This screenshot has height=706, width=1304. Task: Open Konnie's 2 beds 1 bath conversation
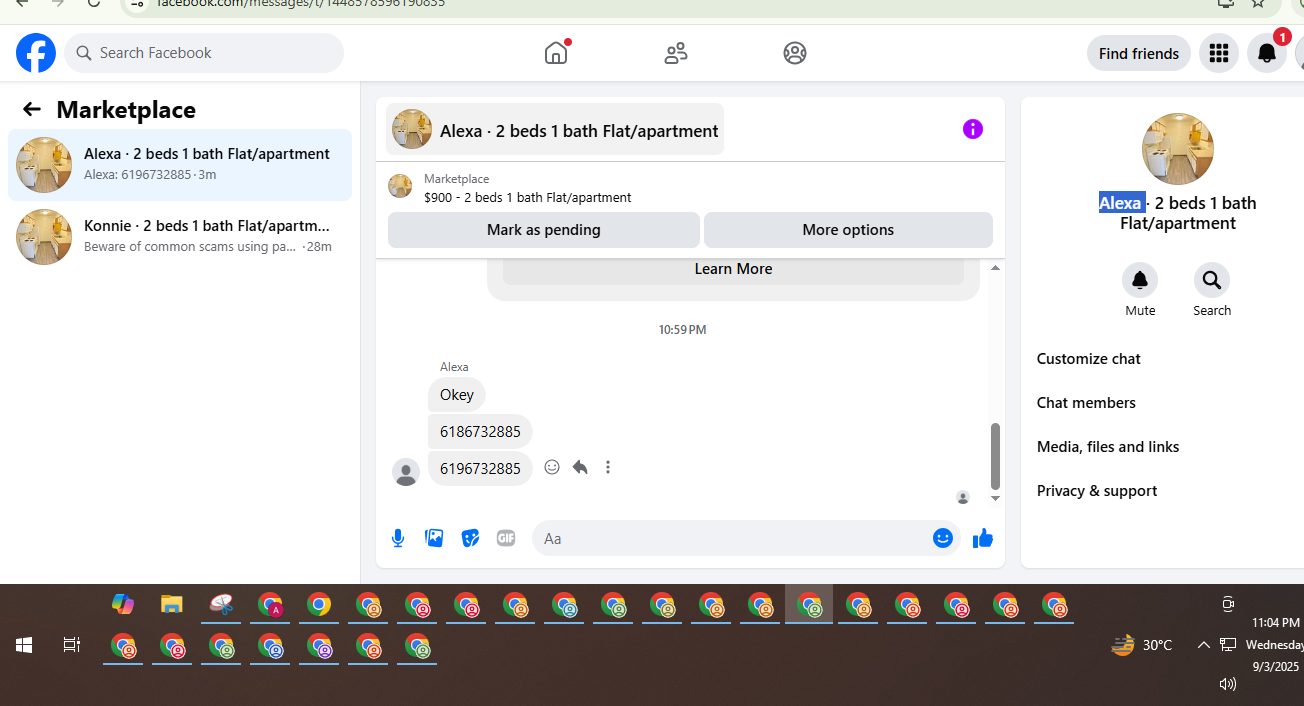pyautogui.click(x=180, y=237)
